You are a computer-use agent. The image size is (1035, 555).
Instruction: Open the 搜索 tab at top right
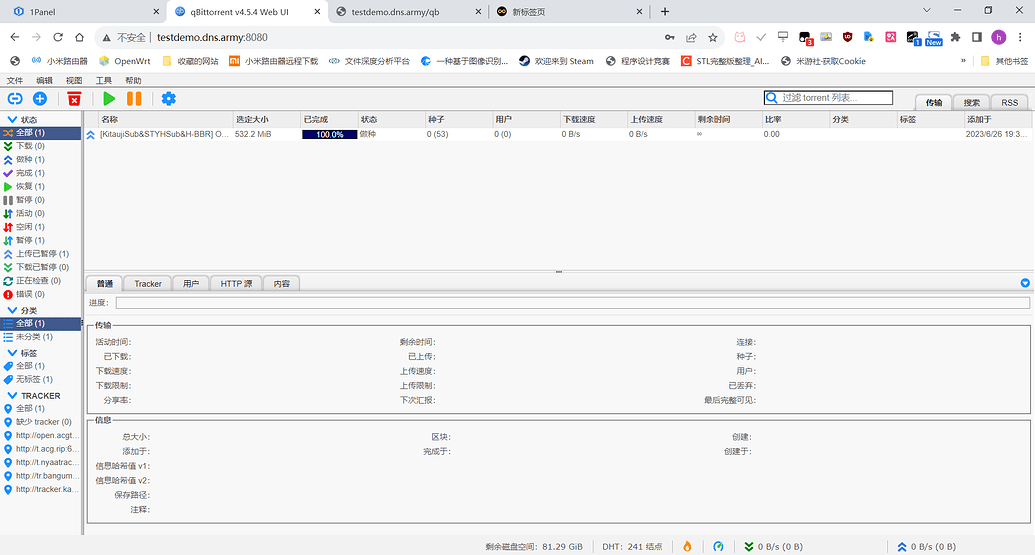[972, 102]
